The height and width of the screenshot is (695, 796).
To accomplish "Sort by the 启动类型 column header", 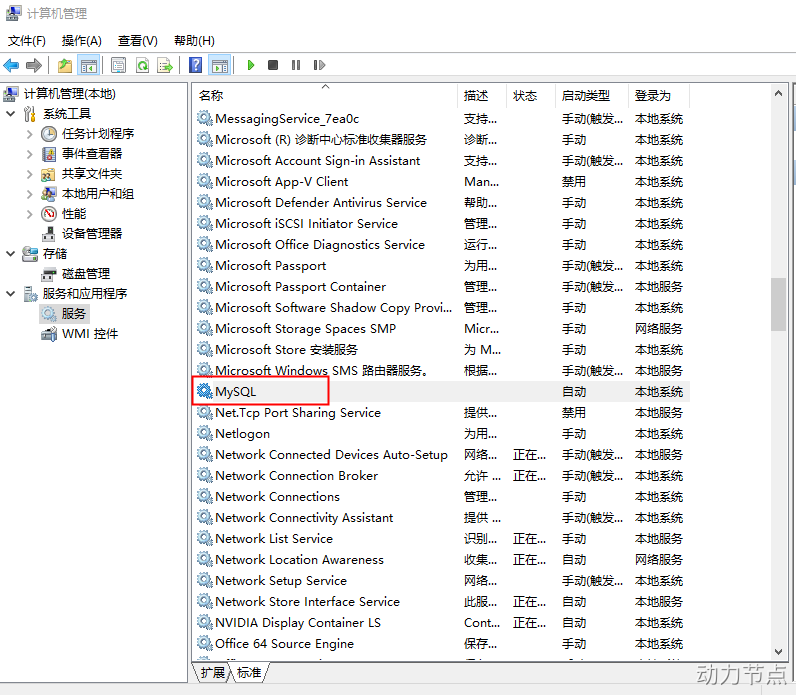I will tap(591, 95).
